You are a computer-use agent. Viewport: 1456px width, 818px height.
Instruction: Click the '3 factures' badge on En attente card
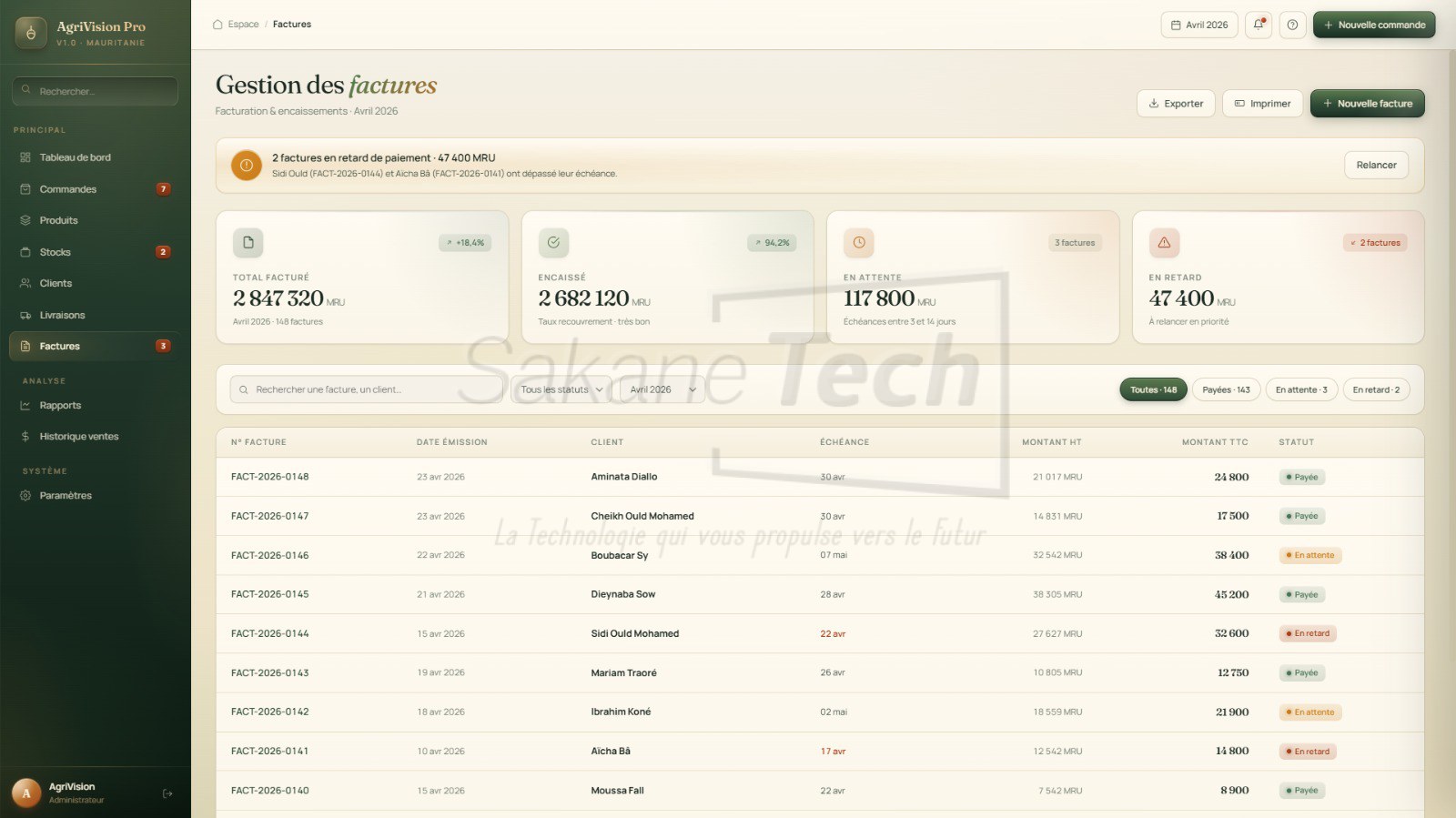coord(1075,243)
